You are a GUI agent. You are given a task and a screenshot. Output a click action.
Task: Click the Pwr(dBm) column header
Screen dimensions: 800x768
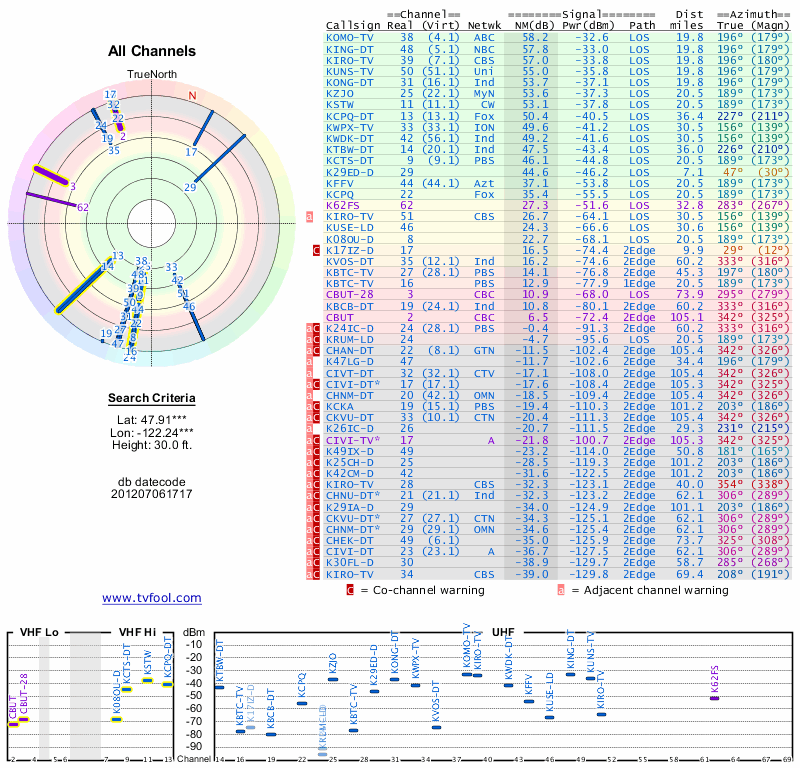588,26
